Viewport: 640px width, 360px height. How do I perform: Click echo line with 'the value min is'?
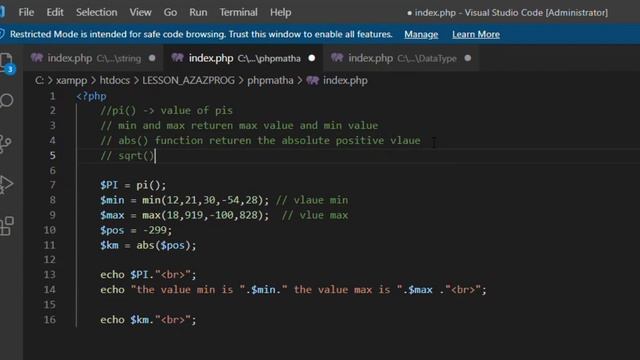pyautogui.click(x=293, y=290)
